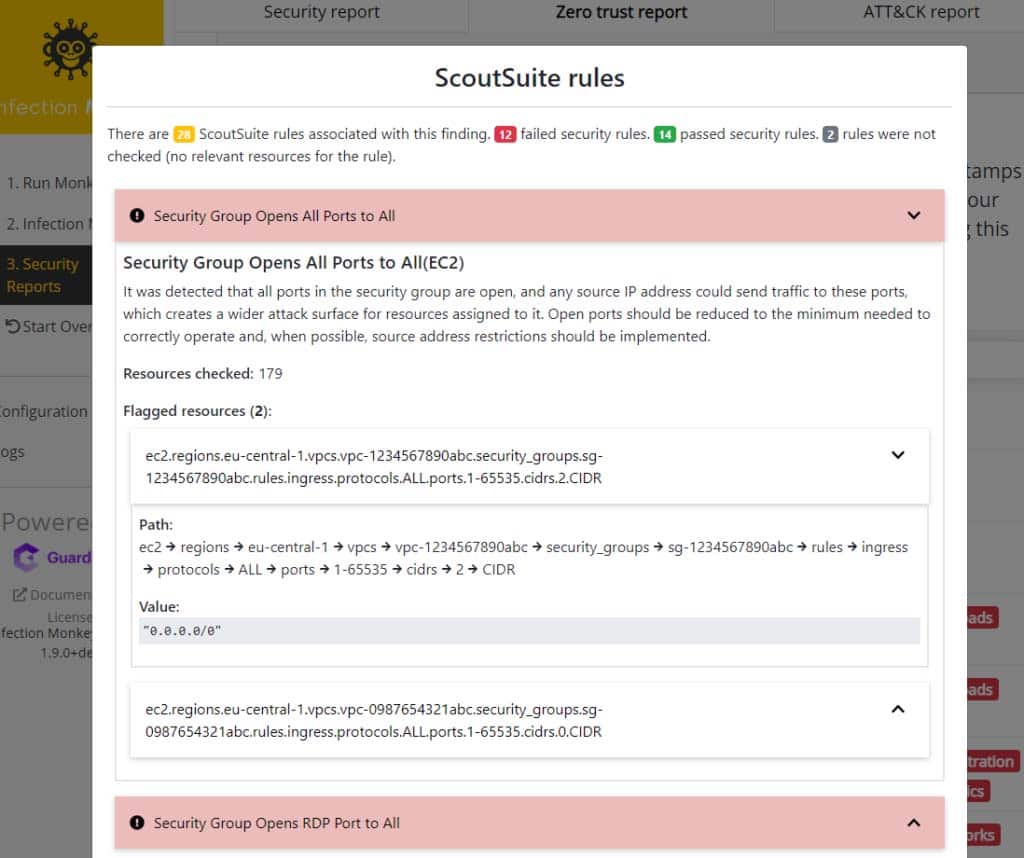Expand the vpc-0987654321abc flagged resource chevron
The width and height of the screenshot is (1024, 858).
(x=897, y=709)
